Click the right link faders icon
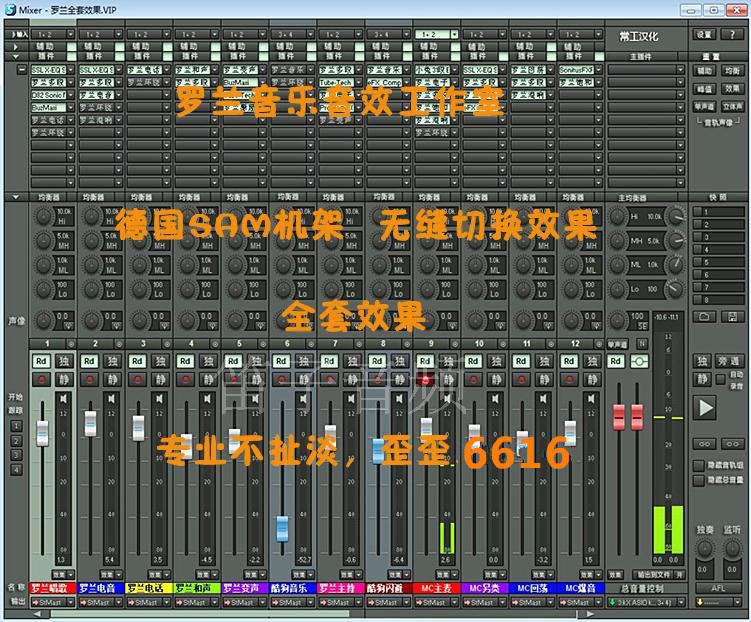 pyautogui.click(x=733, y=444)
